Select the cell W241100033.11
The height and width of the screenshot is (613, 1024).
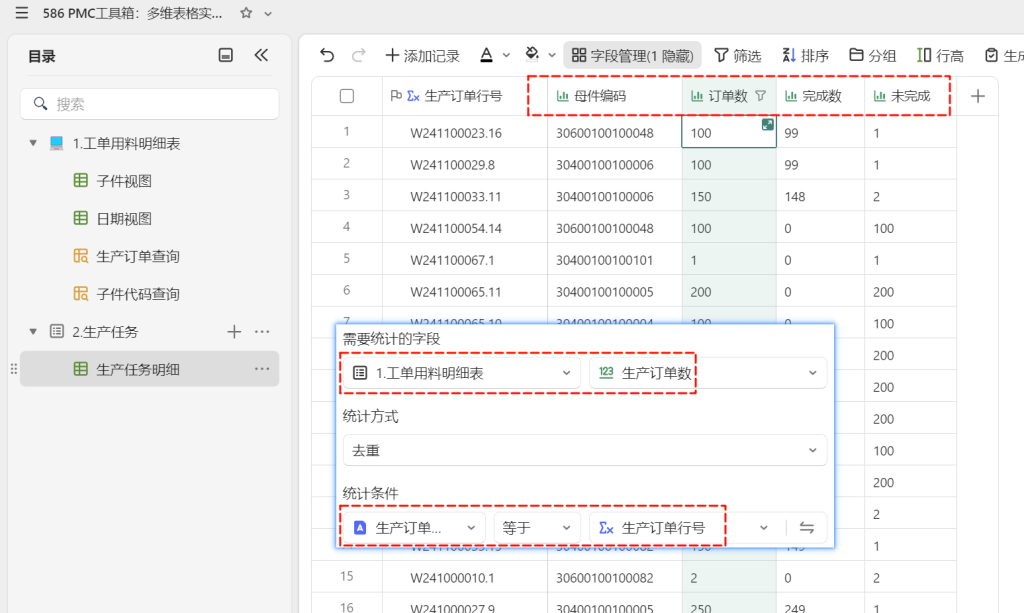pos(465,196)
